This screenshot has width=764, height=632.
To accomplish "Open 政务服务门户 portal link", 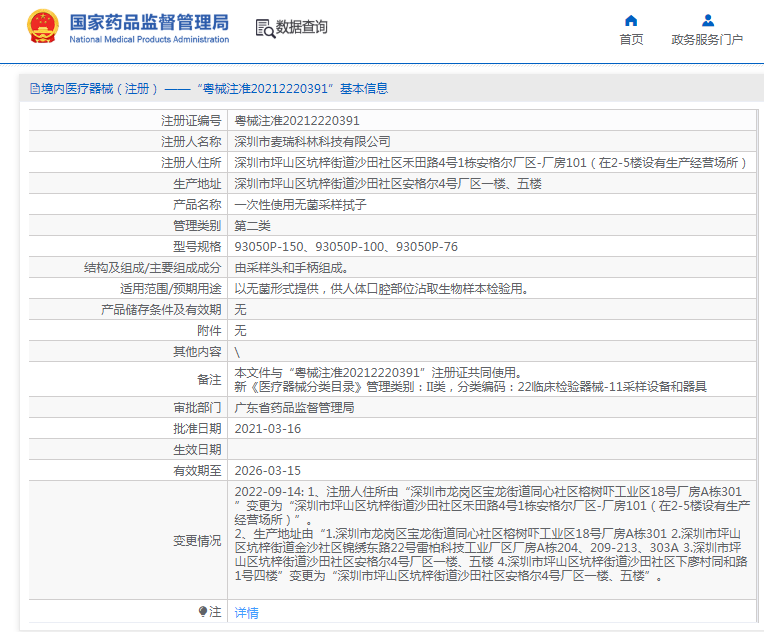I will click(x=707, y=39).
